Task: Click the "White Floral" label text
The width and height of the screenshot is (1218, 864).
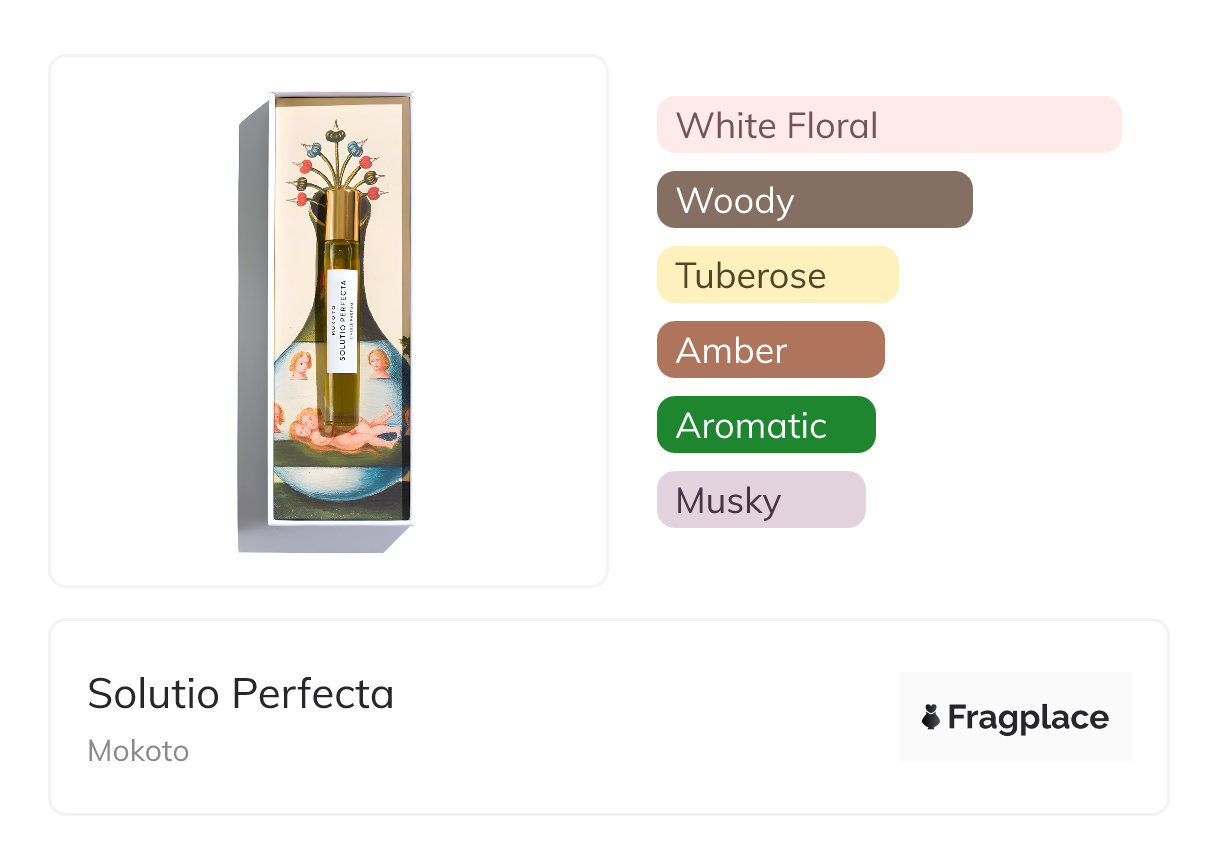Action: (x=777, y=126)
